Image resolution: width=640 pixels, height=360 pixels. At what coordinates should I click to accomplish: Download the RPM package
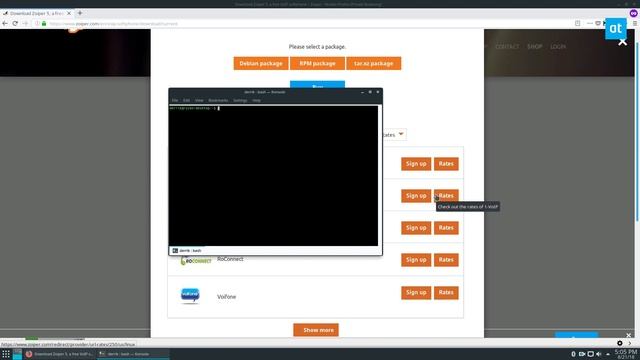coord(317,63)
